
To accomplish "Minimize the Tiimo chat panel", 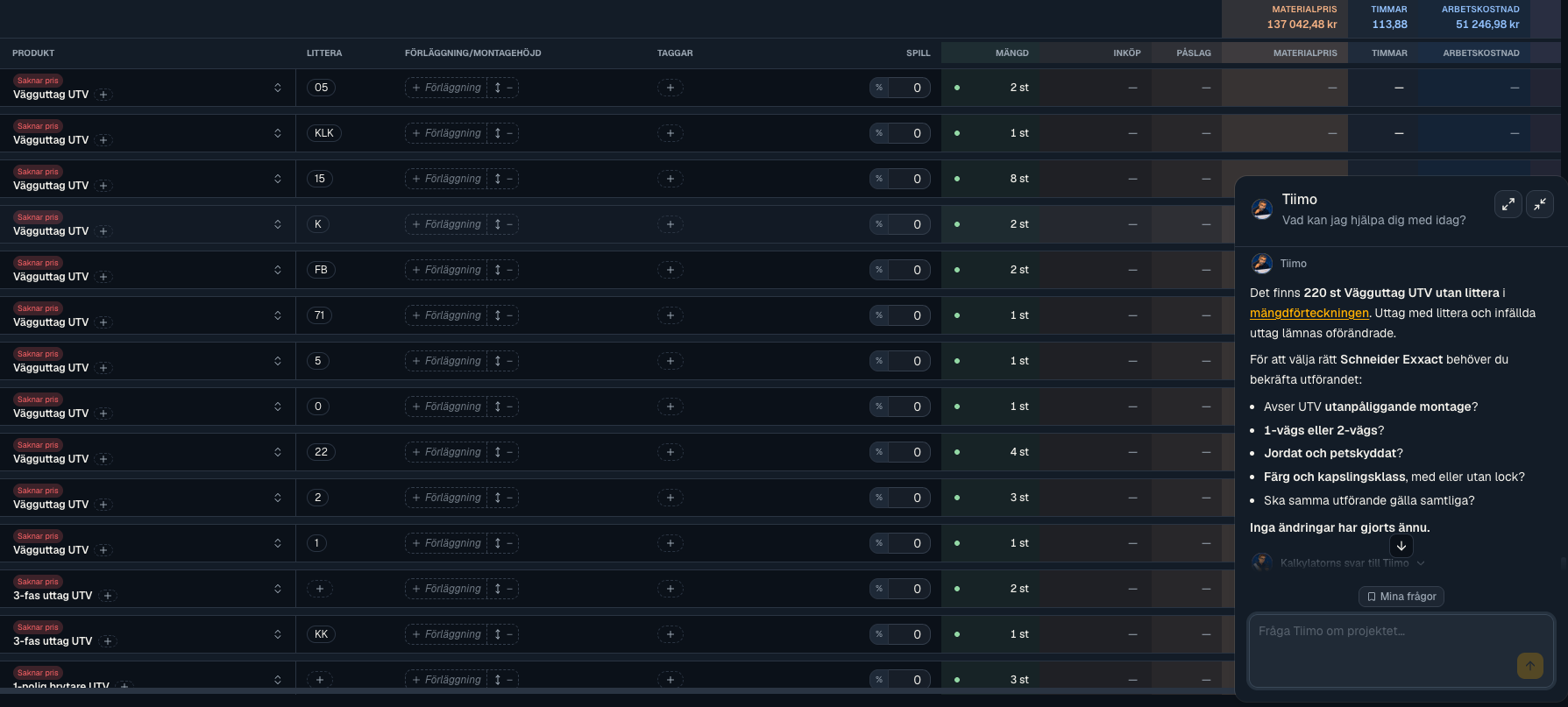I will (1540, 204).
